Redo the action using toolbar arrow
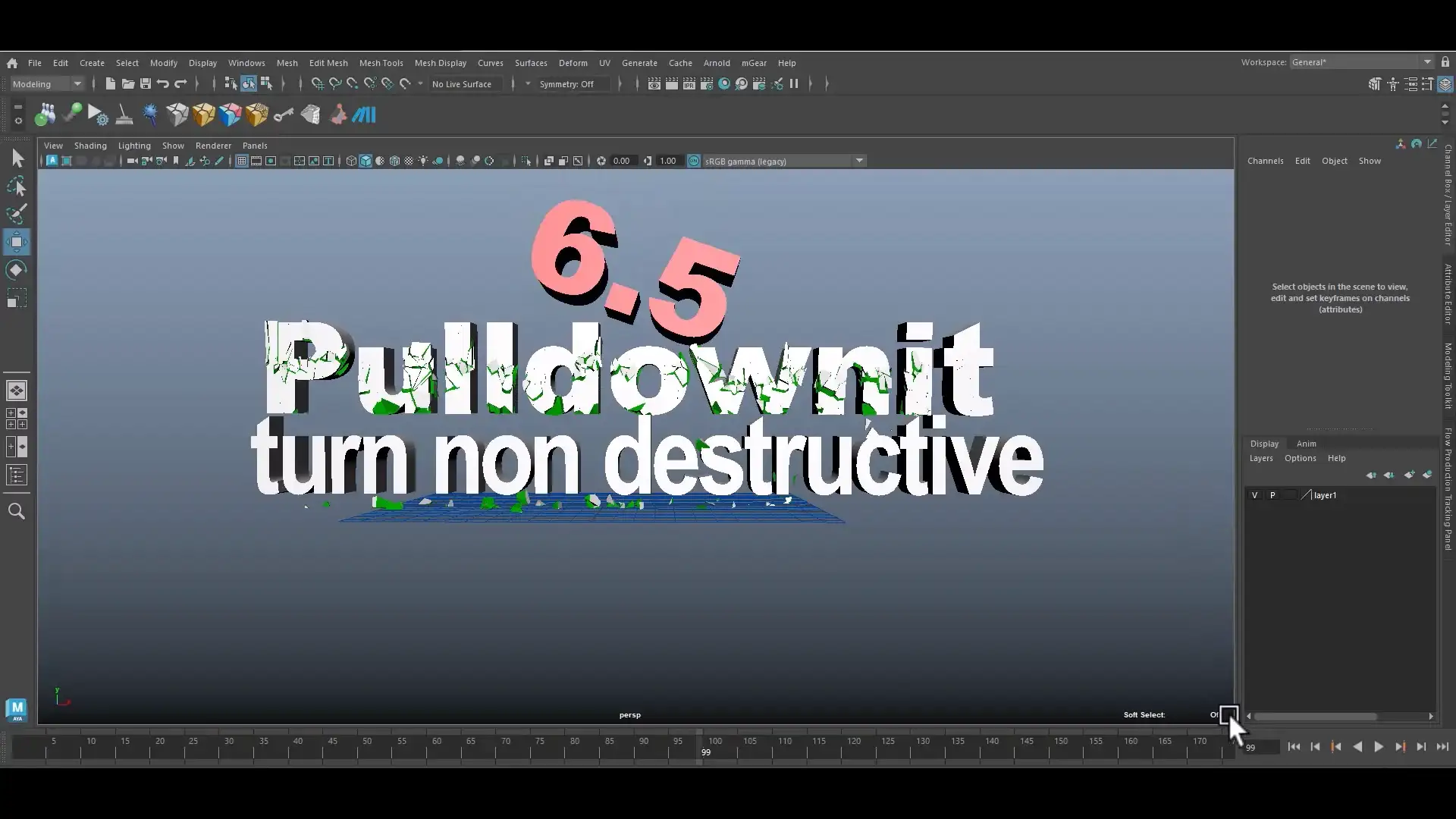 pyautogui.click(x=180, y=84)
